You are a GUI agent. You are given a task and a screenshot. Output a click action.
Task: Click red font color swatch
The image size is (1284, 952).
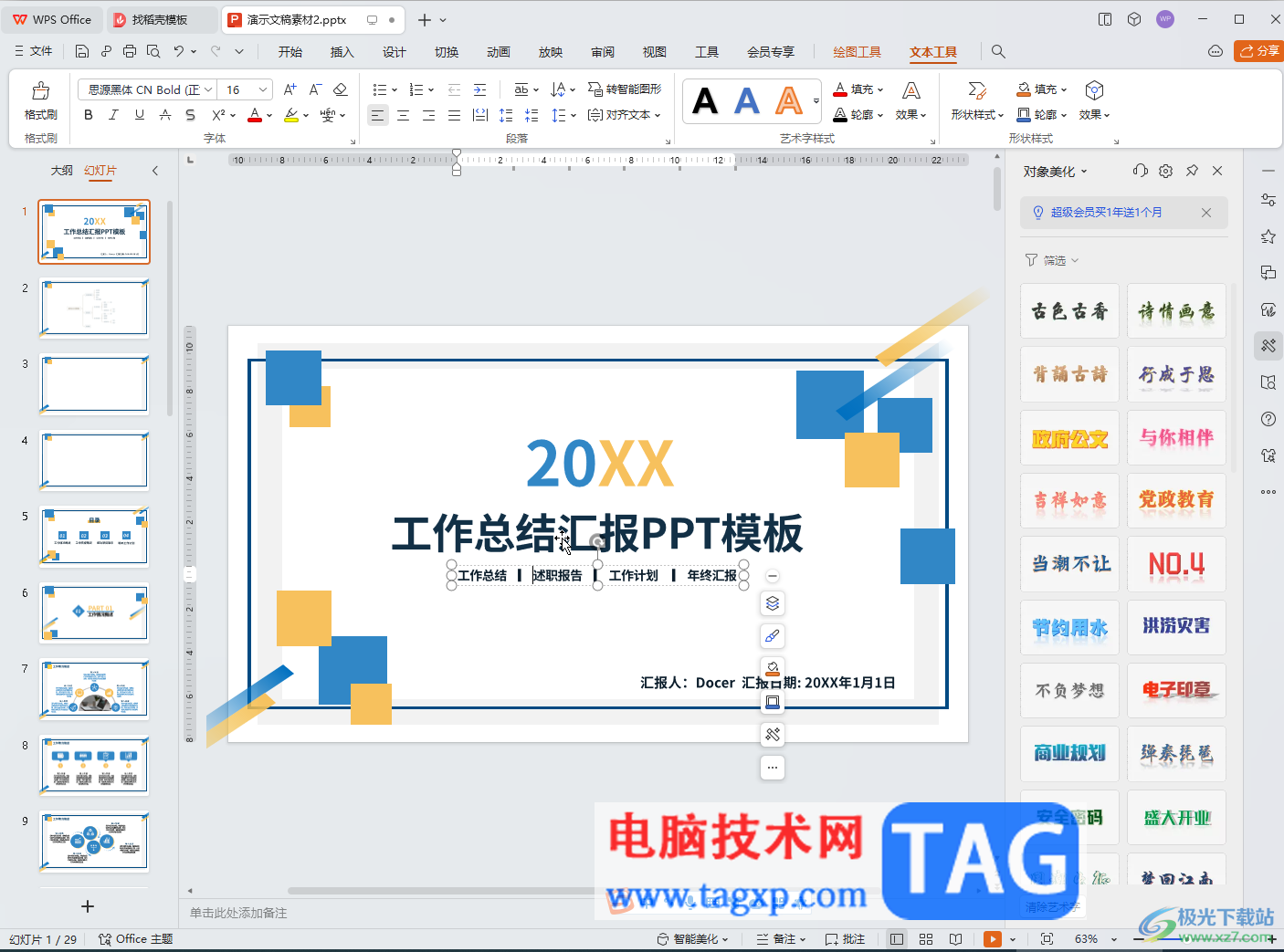pos(255,115)
